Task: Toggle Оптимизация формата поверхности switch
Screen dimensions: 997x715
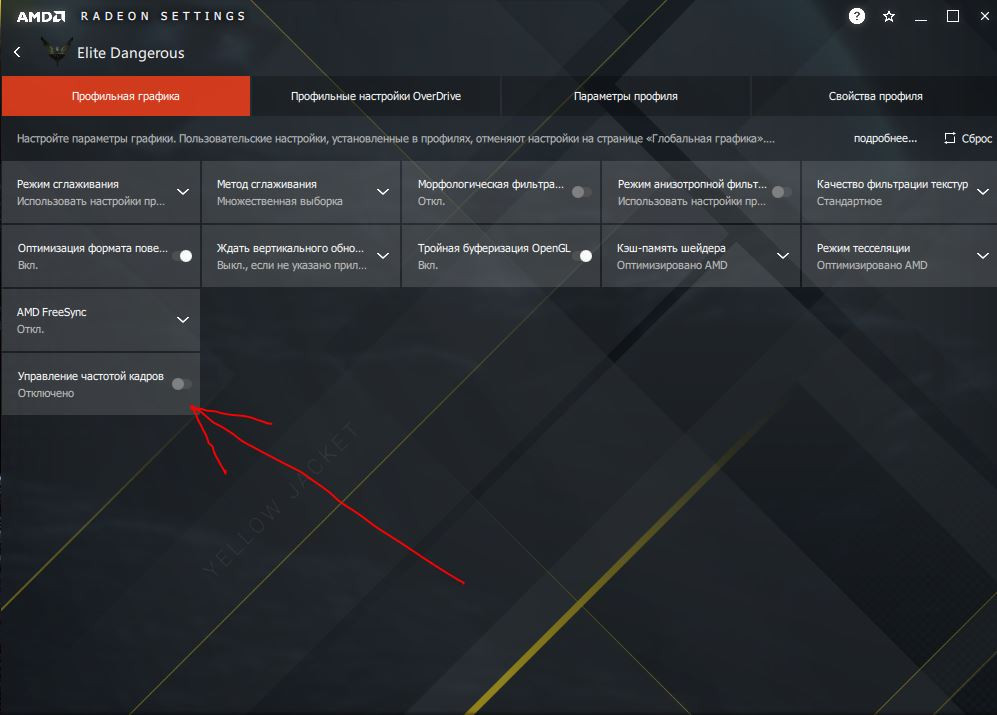Action: [x=182, y=256]
